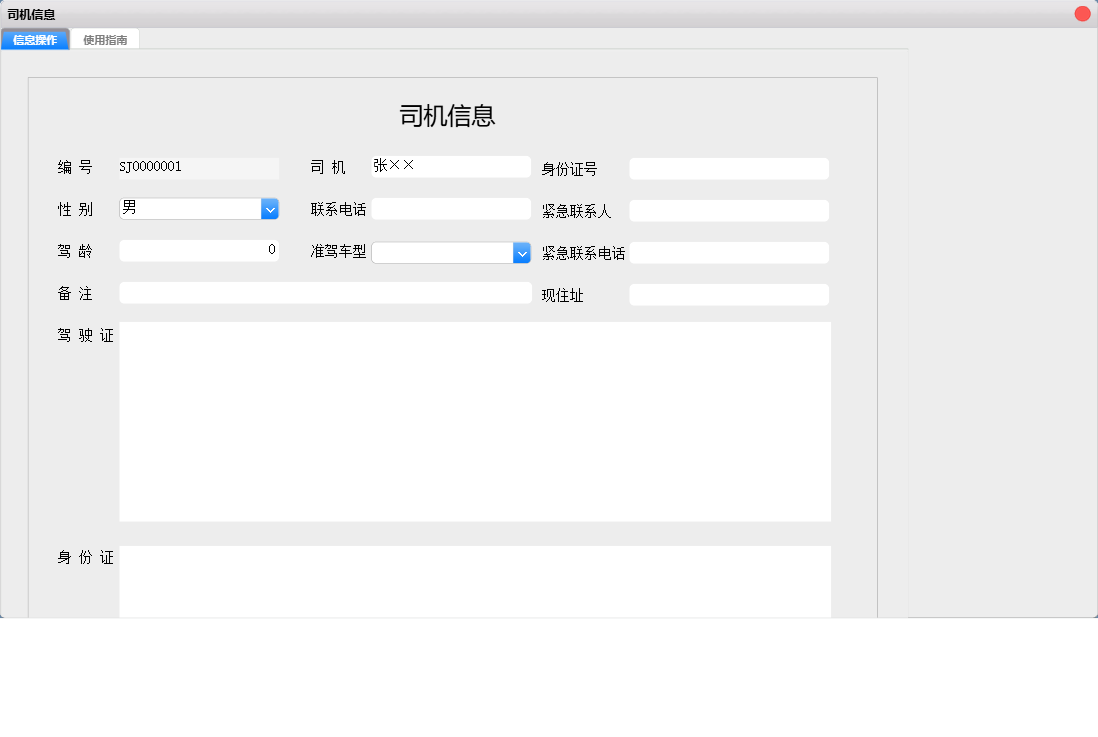Click the 司机 name input field
This screenshot has height=737, width=1098.
[x=451, y=167]
